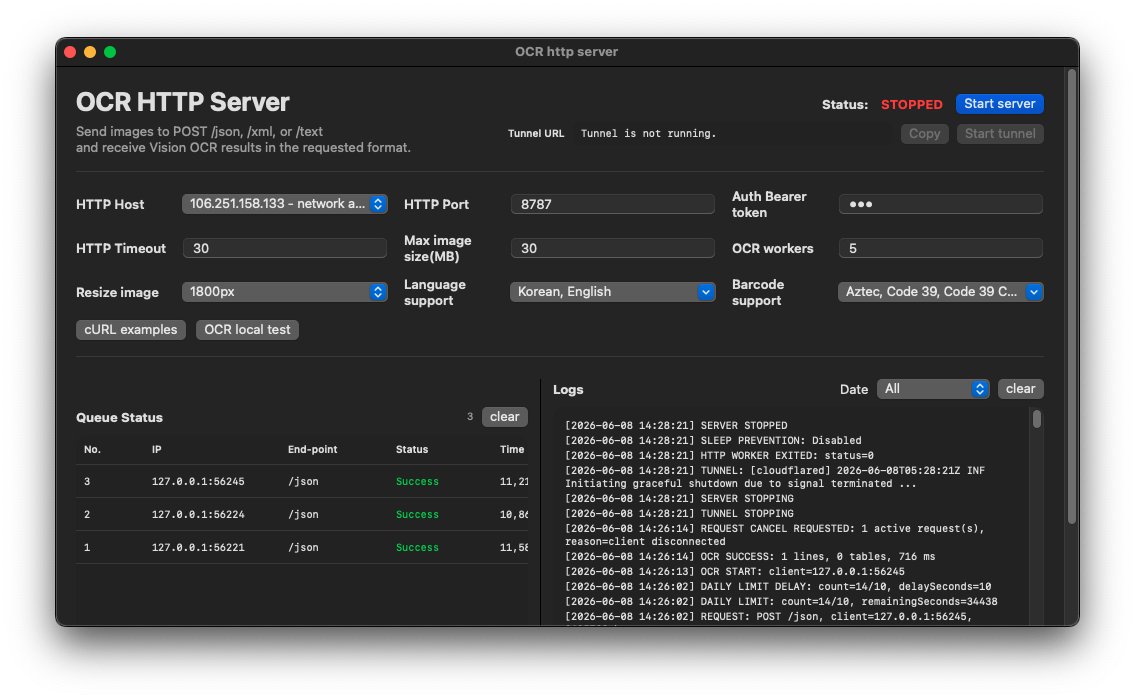This screenshot has height=700, width=1135.
Task: Click the Status column header
Action: pos(412,450)
